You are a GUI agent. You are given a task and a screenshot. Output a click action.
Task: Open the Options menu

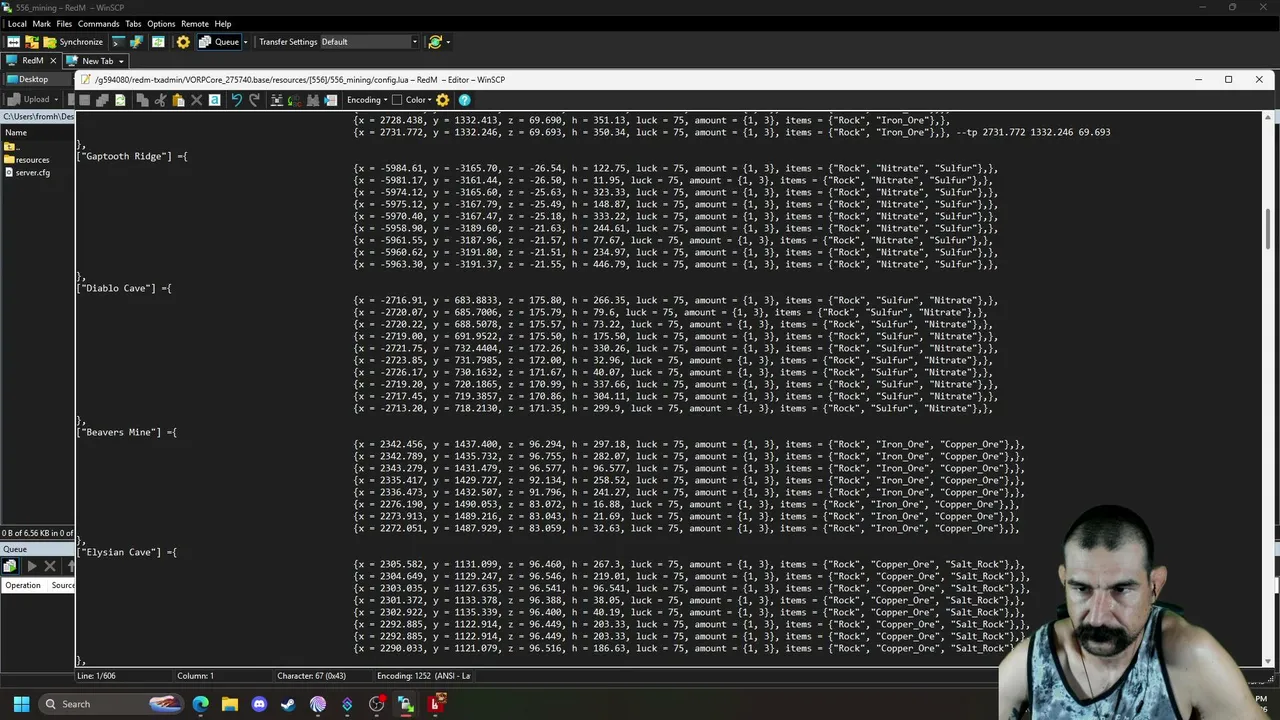tap(161, 24)
